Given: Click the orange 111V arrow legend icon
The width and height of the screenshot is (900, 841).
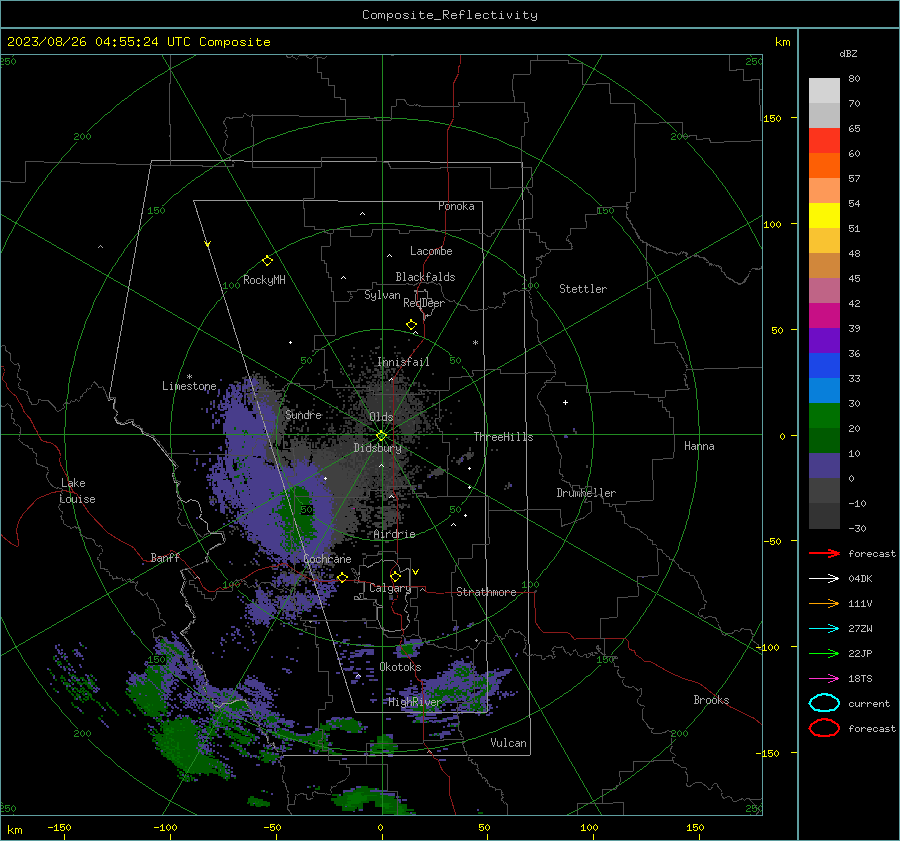Looking at the screenshot, I should coord(824,603).
